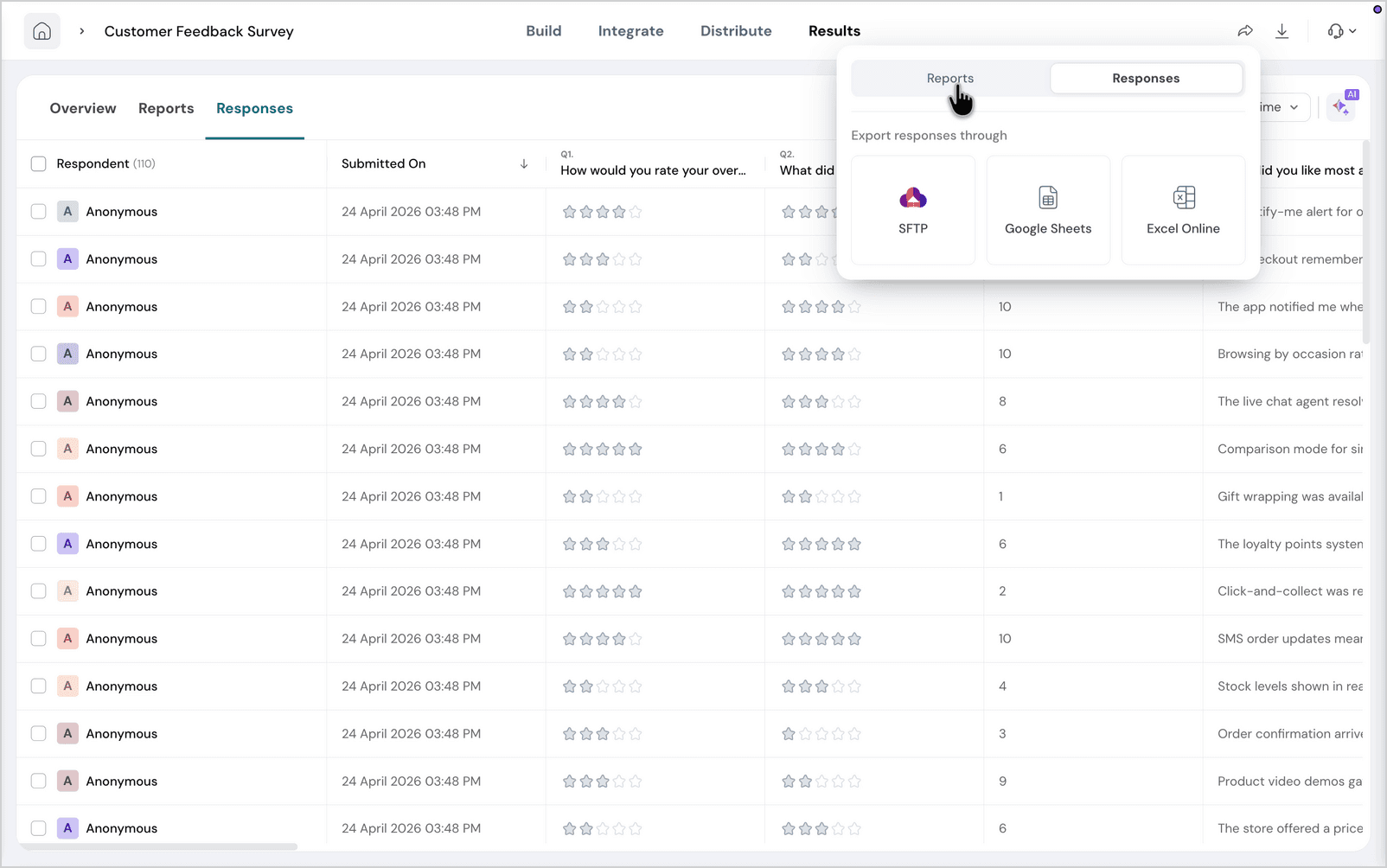Check the Product video demos row checkbox
Viewport: 1387px width, 868px height.
pyautogui.click(x=38, y=781)
